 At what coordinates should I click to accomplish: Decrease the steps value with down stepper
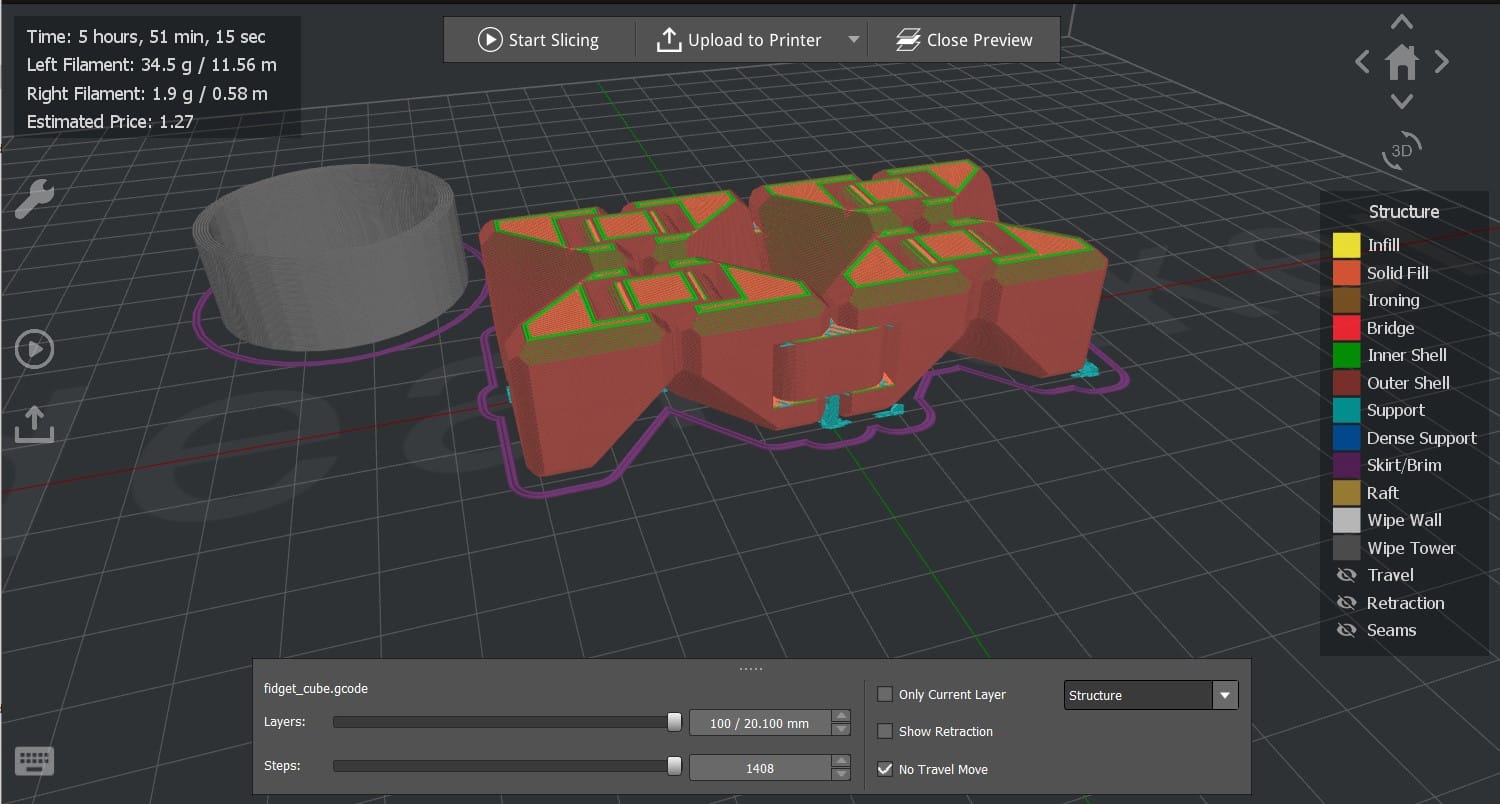tap(841, 775)
